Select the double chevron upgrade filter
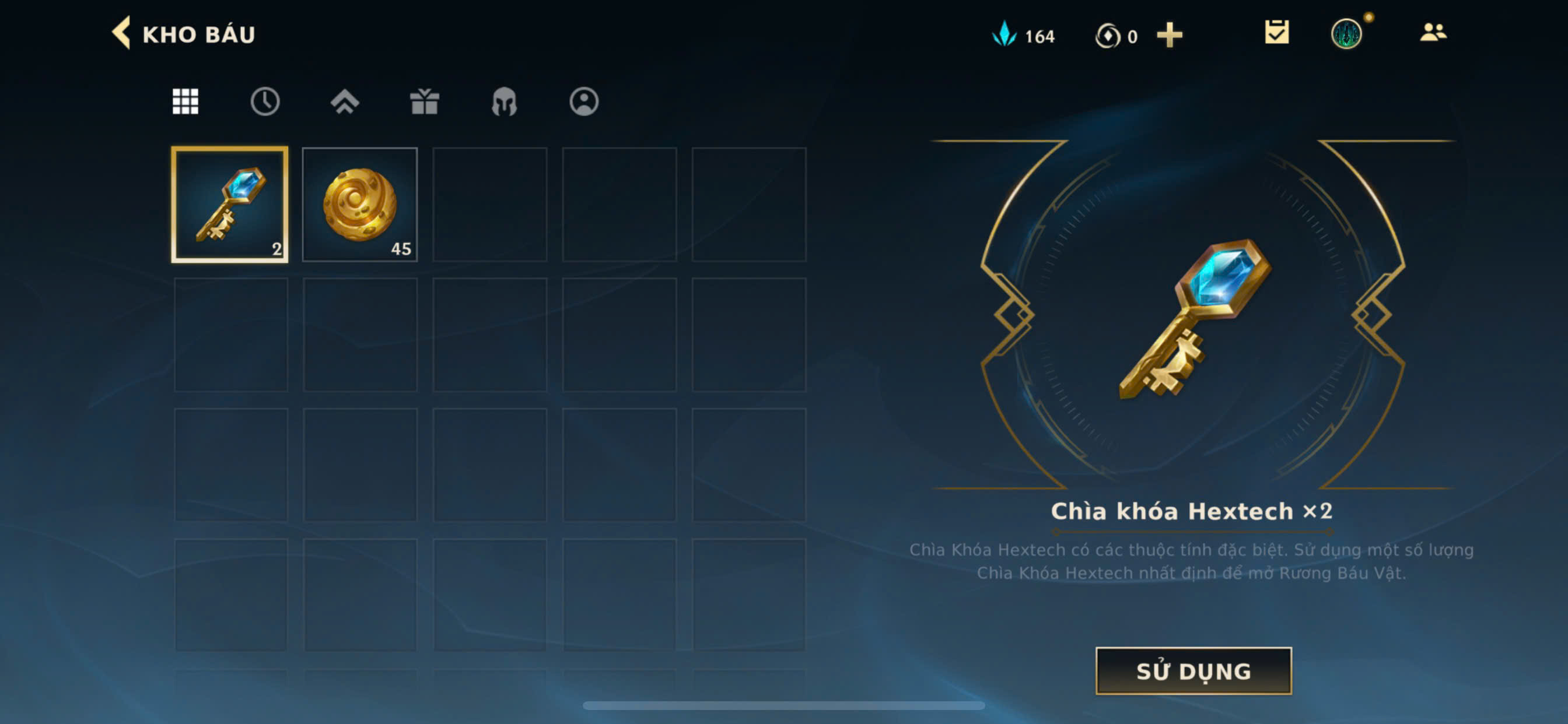 (345, 101)
